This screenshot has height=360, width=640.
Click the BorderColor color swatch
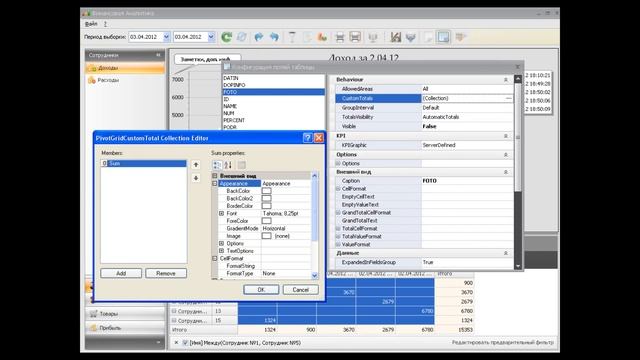coord(267,206)
